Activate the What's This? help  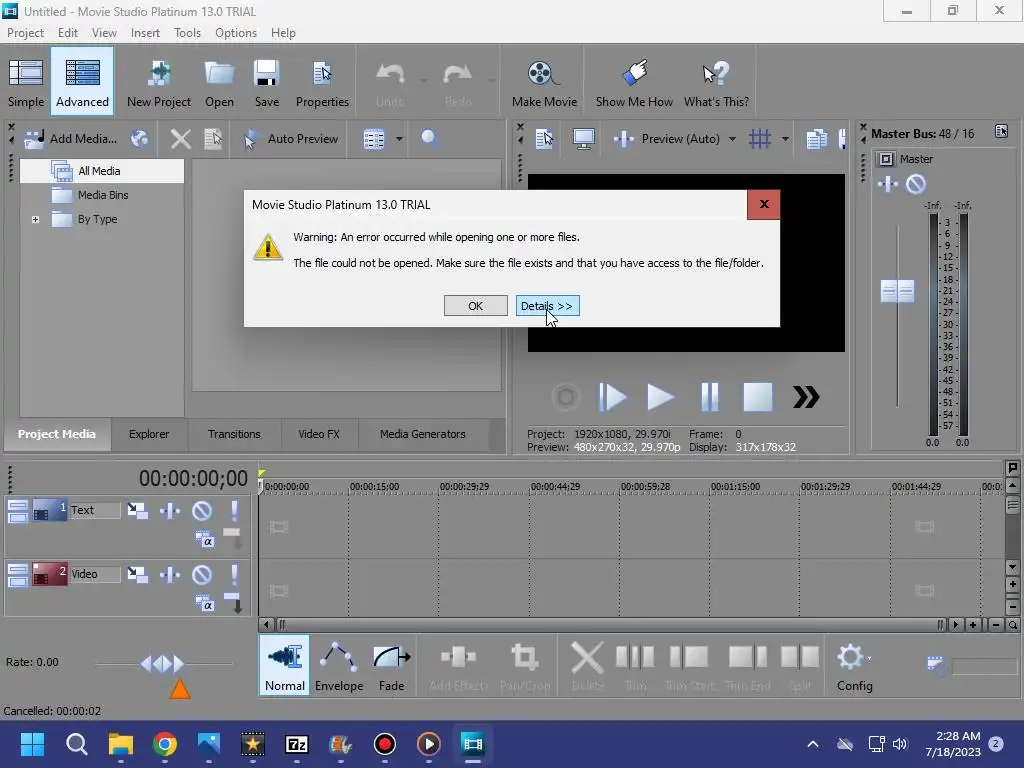click(x=716, y=82)
